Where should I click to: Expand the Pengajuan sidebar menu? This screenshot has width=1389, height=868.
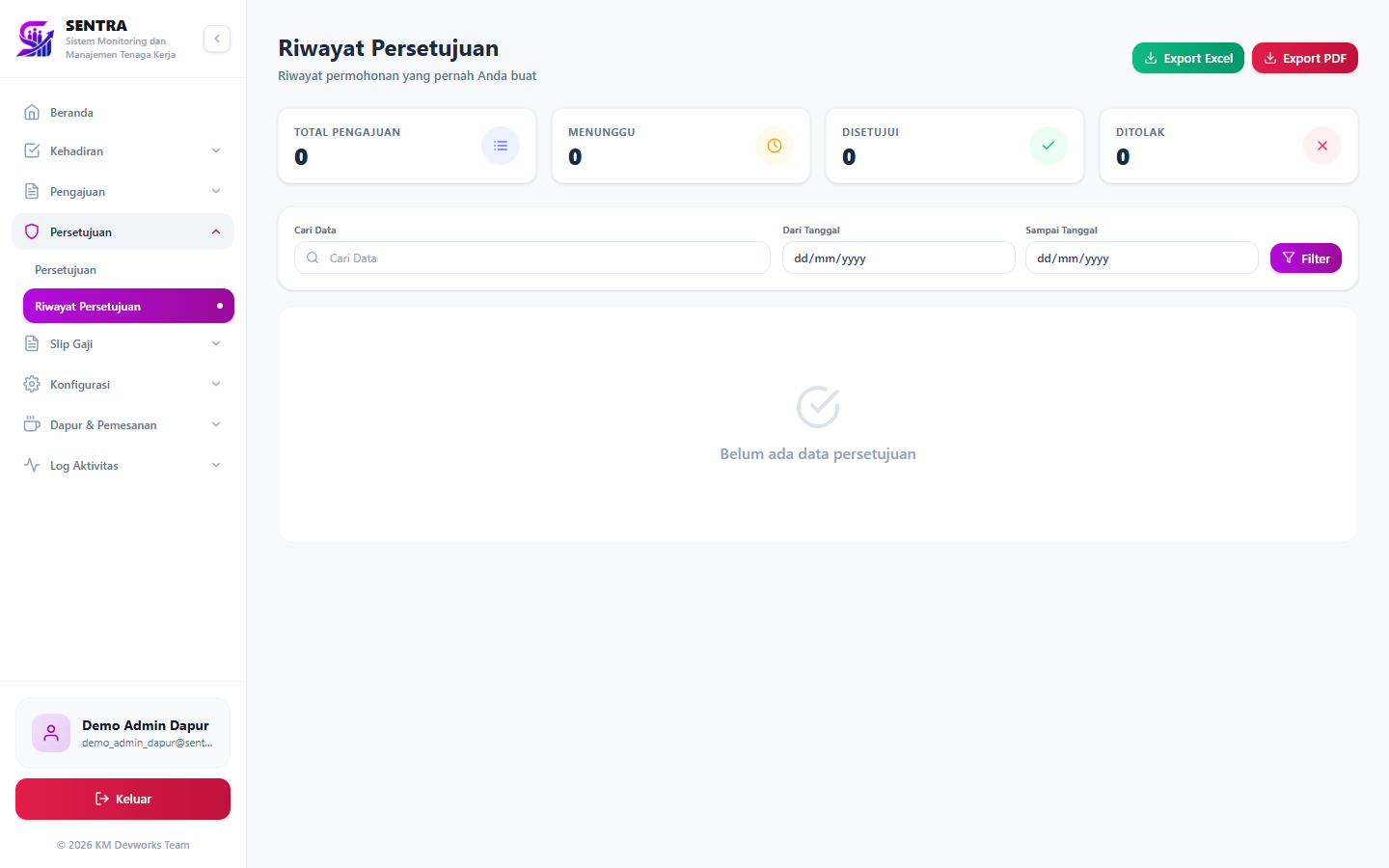[123, 191]
